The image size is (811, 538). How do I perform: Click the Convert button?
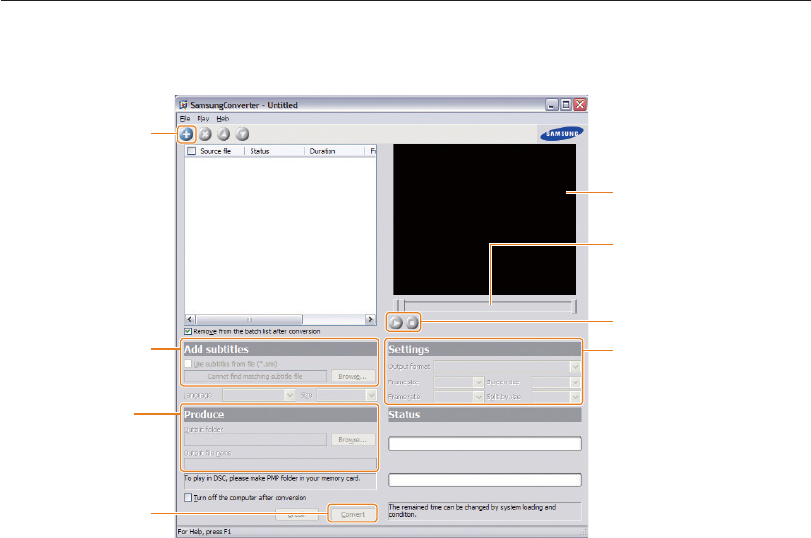tap(353, 514)
